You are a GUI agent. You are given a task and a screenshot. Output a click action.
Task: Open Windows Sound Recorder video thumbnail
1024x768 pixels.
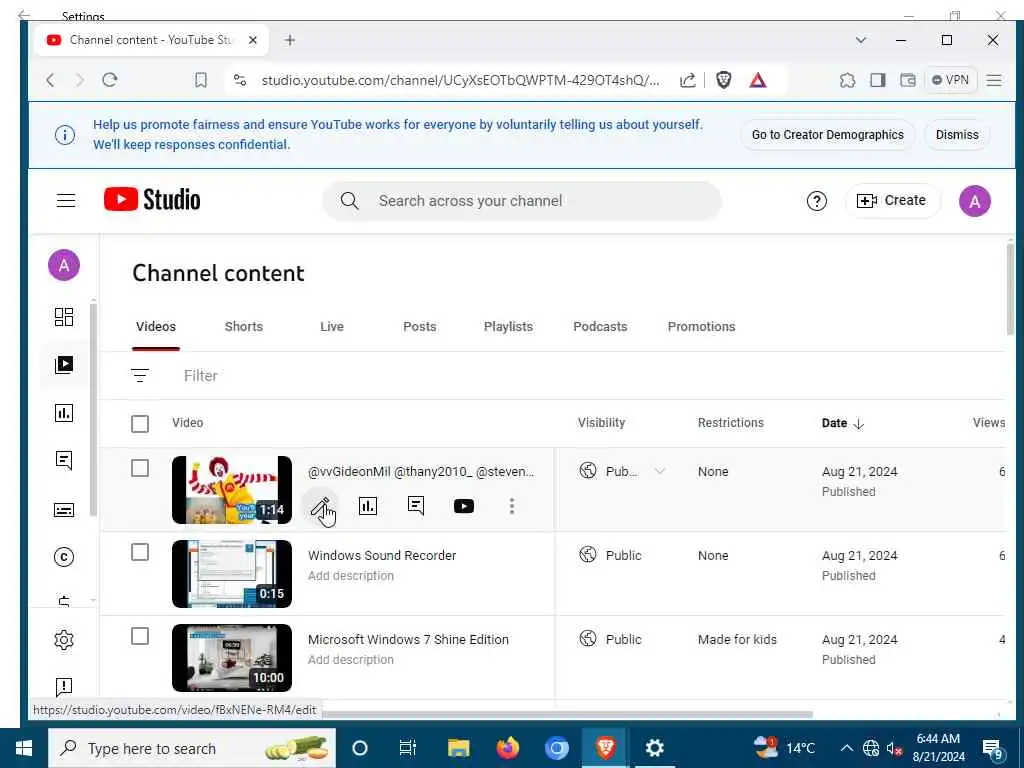pyautogui.click(x=231, y=573)
